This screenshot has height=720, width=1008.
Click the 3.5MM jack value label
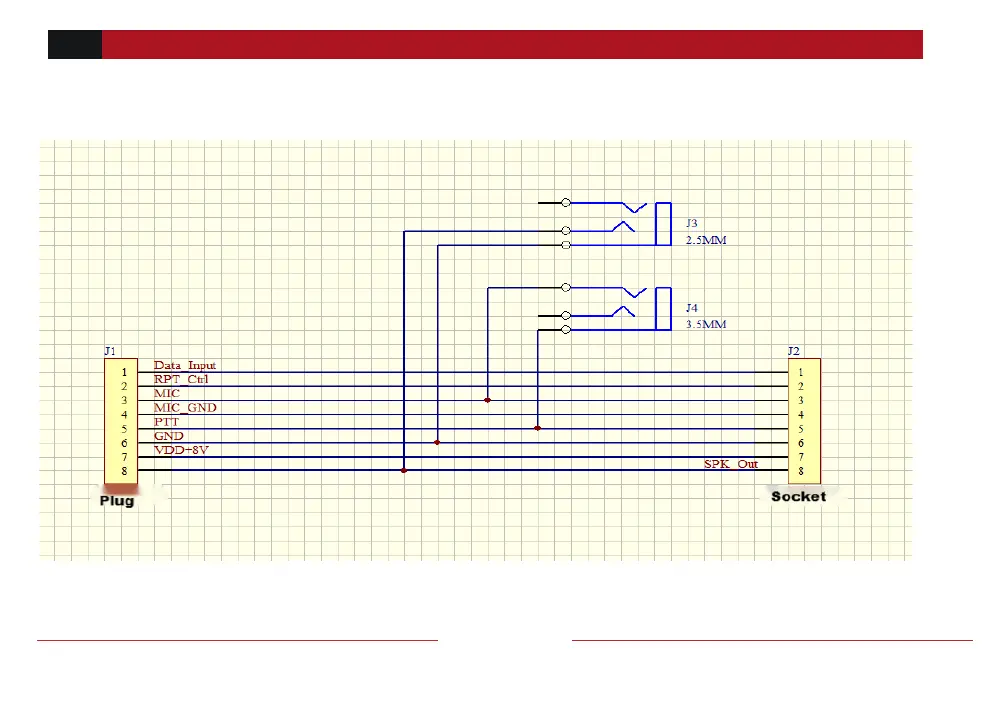(x=706, y=324)
